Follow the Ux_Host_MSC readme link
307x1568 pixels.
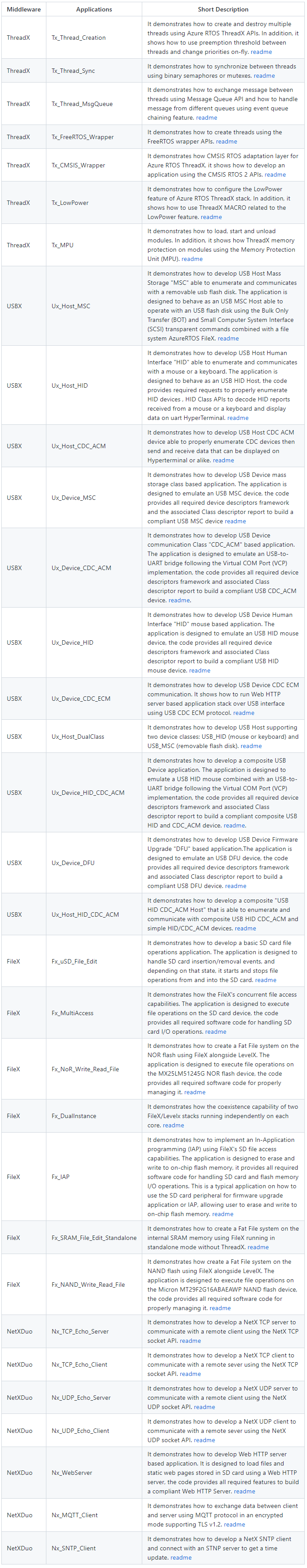pos(228,338)
